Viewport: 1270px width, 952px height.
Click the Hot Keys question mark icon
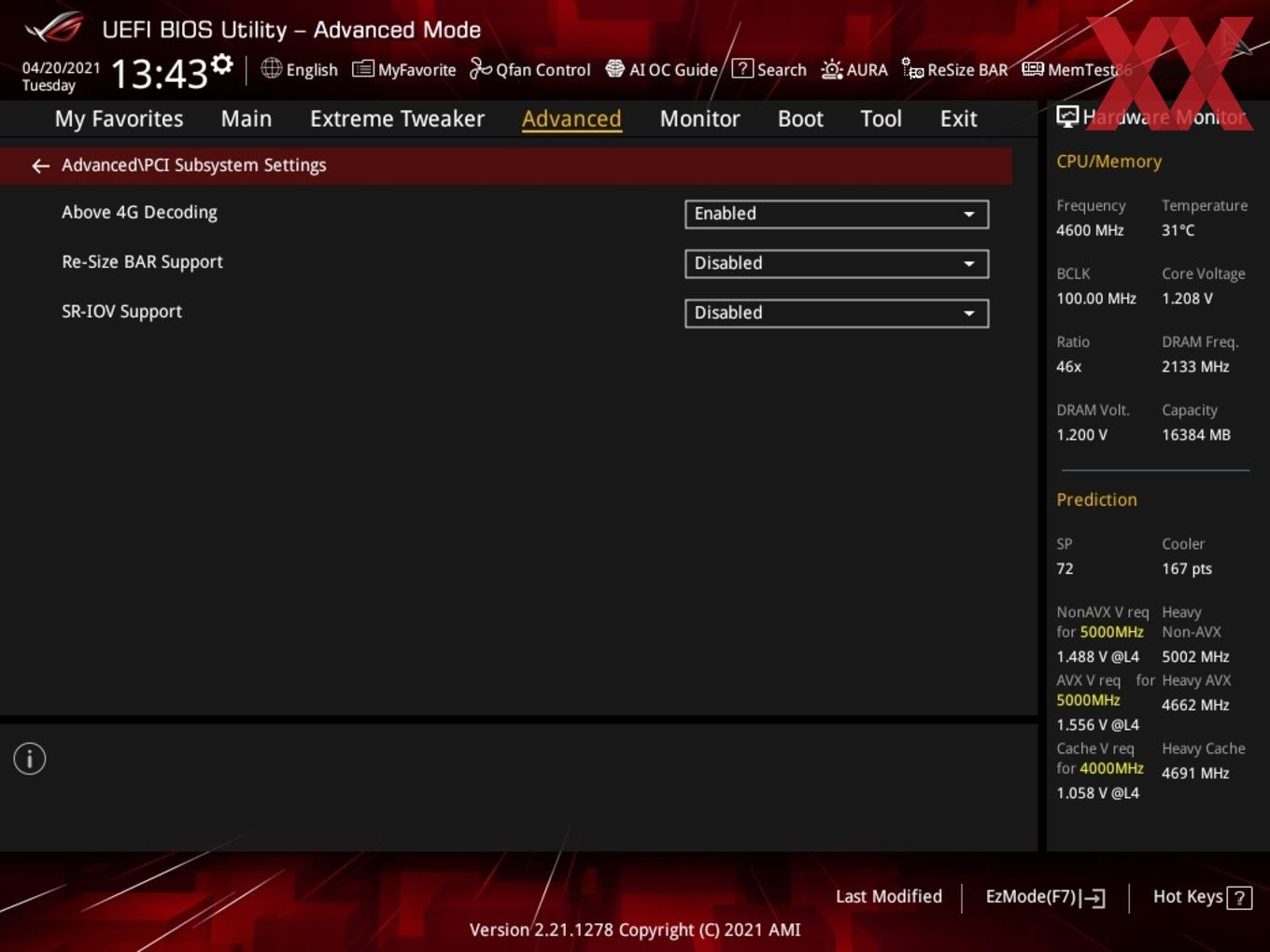point(1239,898)
